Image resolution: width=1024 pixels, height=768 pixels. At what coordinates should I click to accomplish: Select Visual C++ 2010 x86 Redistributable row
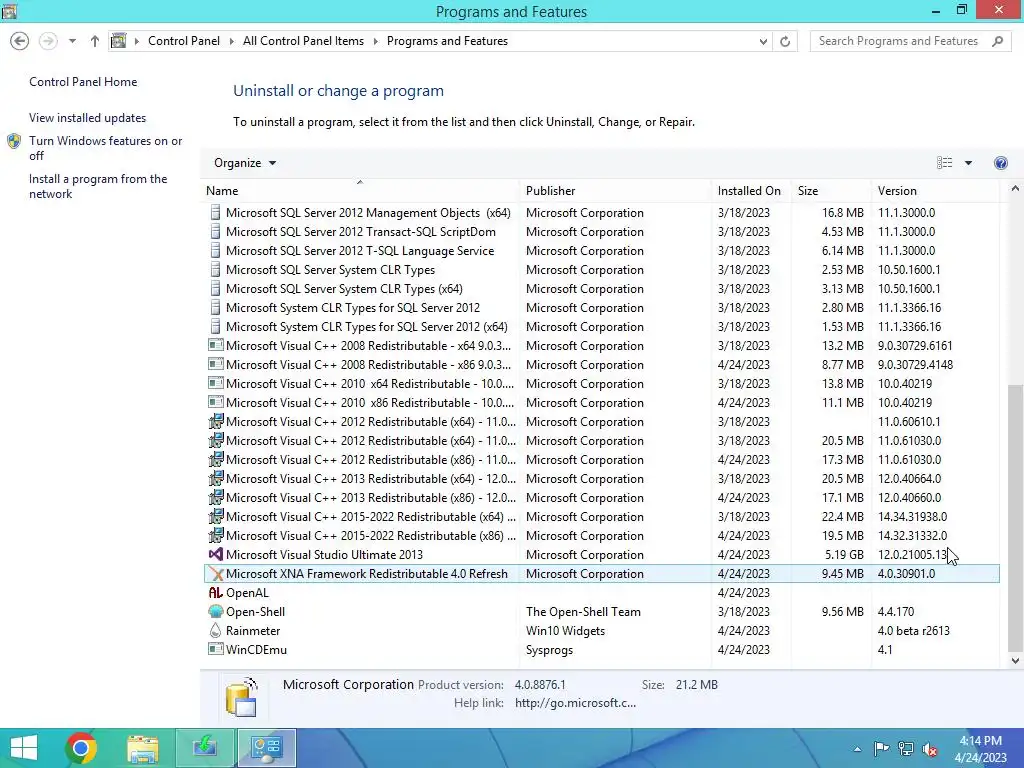point(601,402)
